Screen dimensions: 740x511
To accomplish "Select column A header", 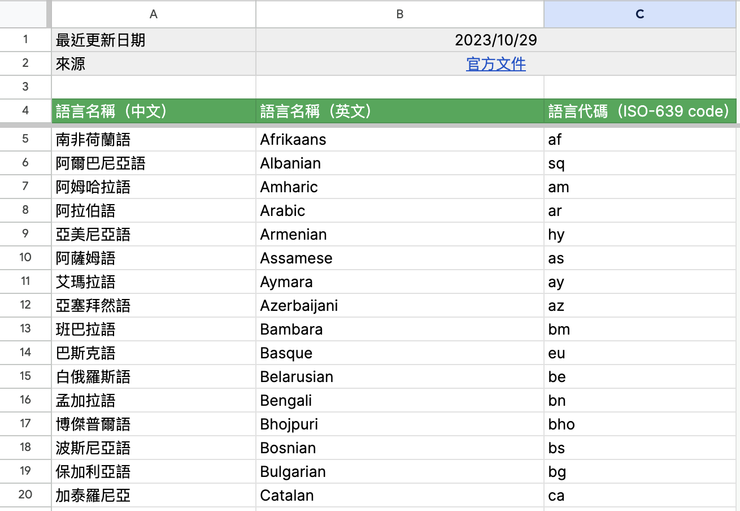I will pos(153,14).
